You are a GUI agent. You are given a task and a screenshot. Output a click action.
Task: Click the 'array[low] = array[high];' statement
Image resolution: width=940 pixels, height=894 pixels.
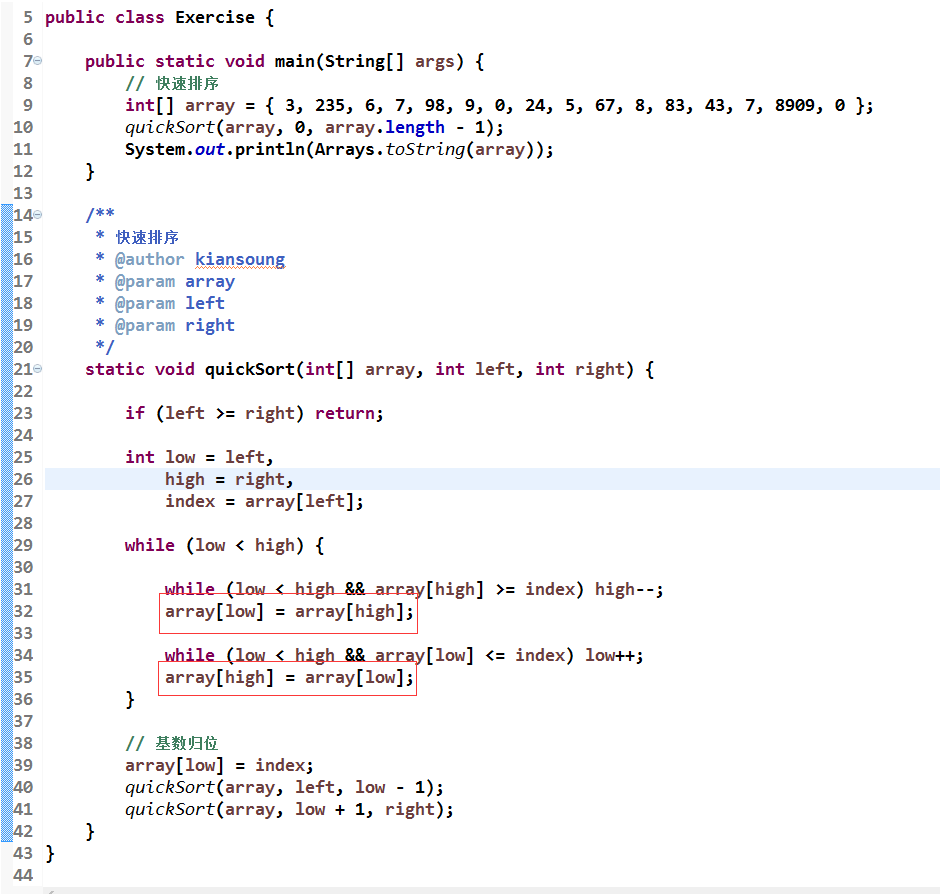(289, 612)
